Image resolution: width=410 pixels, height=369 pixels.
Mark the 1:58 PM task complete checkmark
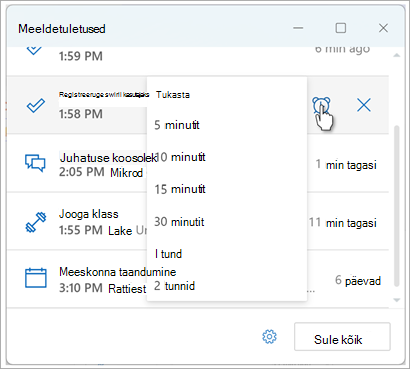[35, 106]
